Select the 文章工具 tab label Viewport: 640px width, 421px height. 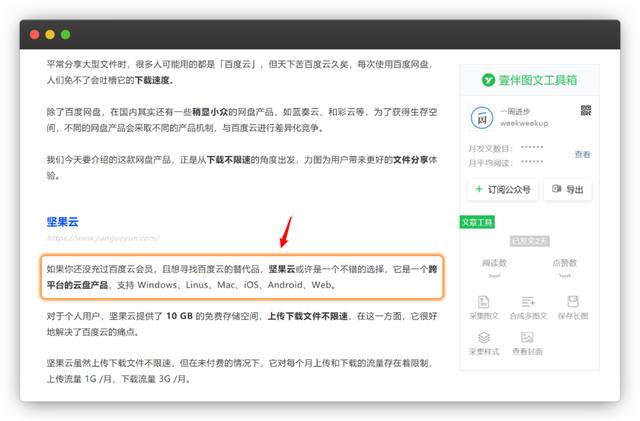coord(477,222)
